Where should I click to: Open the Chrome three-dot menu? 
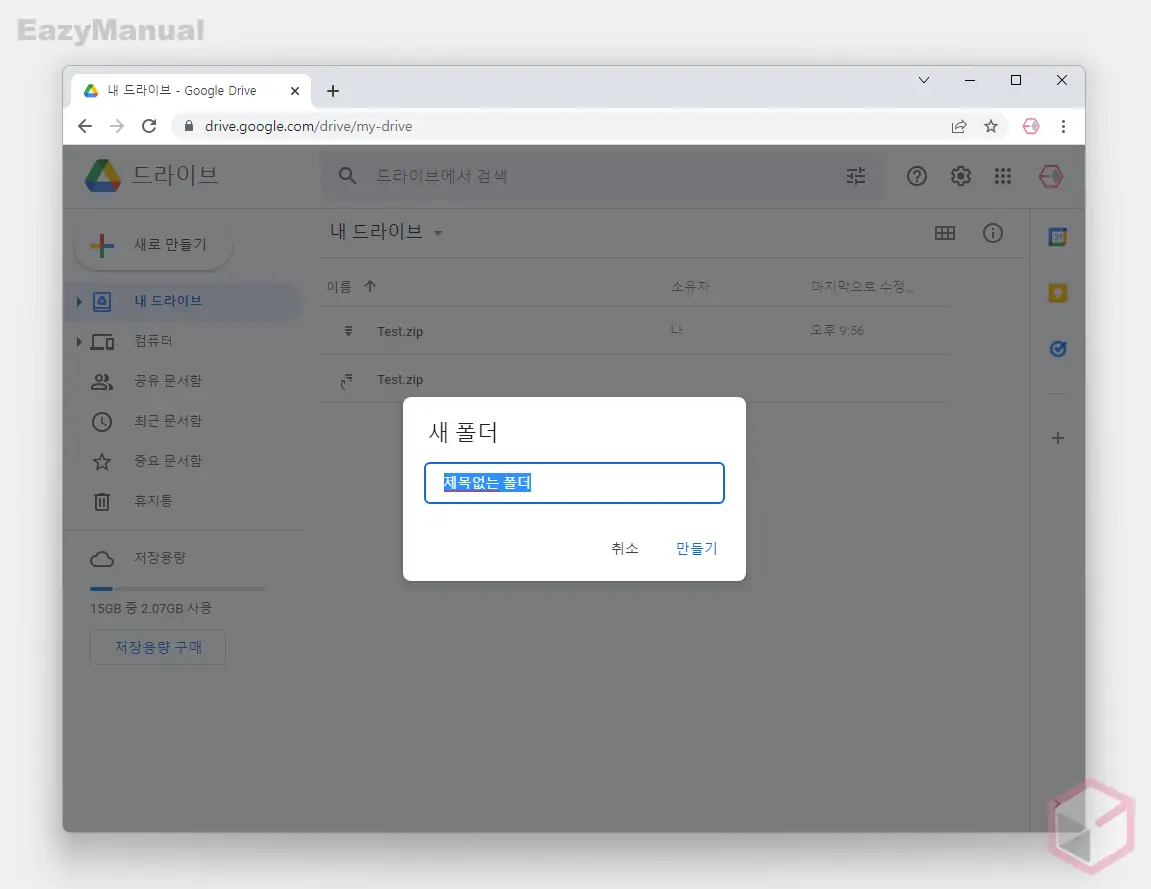tap(1064, 126)
